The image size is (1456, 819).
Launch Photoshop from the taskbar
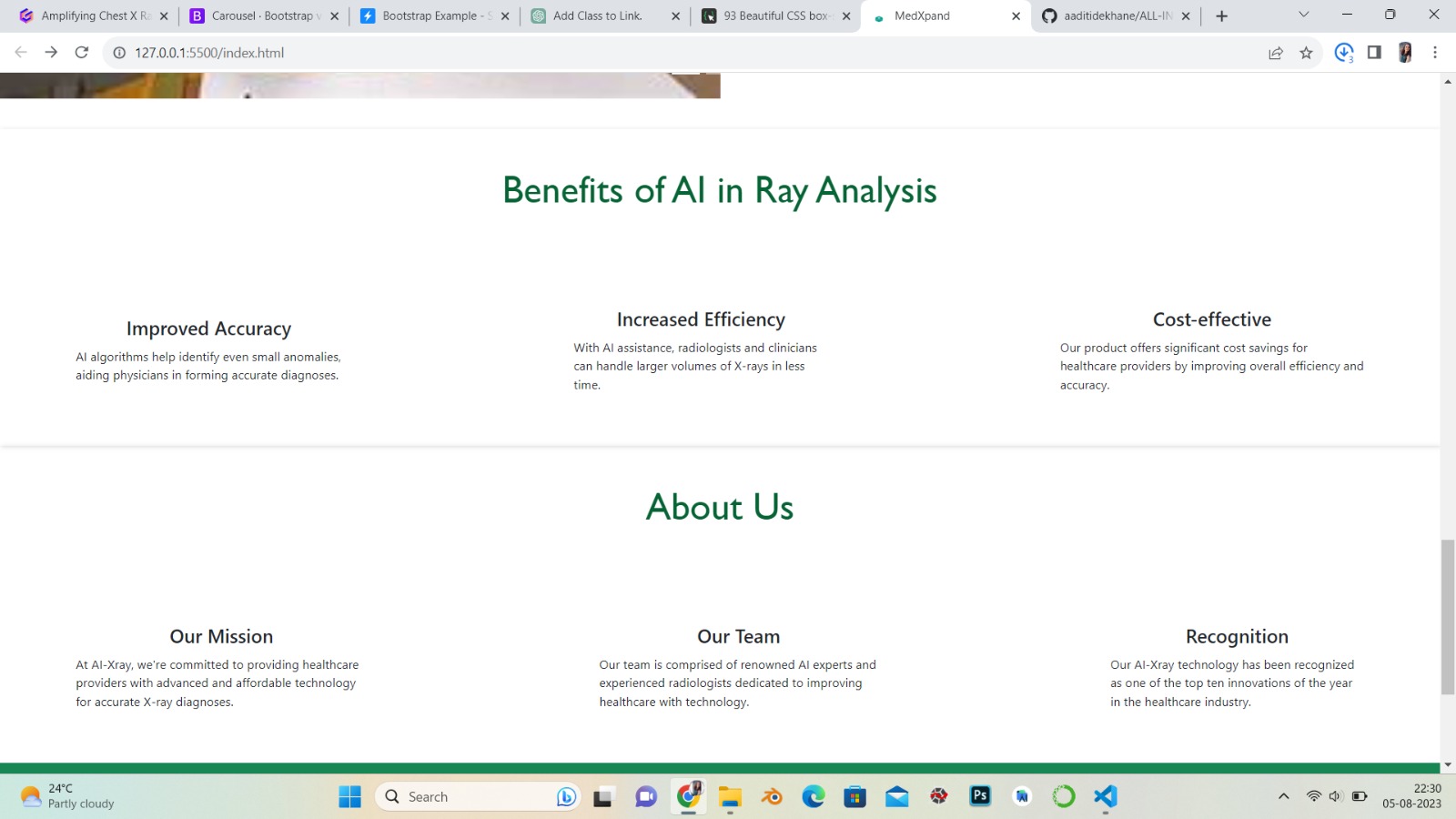pos(980,796)
